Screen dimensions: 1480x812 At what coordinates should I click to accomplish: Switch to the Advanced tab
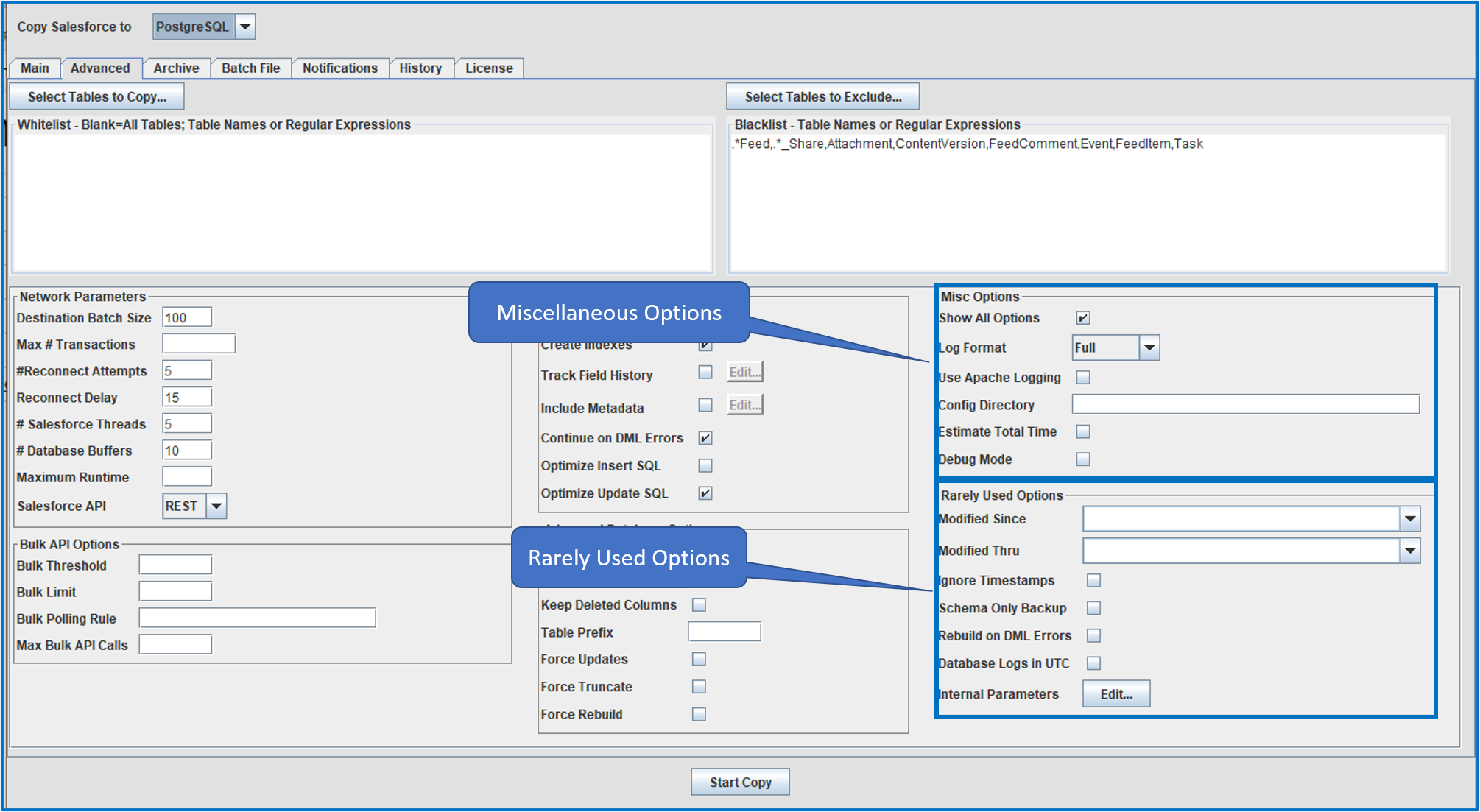[x=100, y=68]
